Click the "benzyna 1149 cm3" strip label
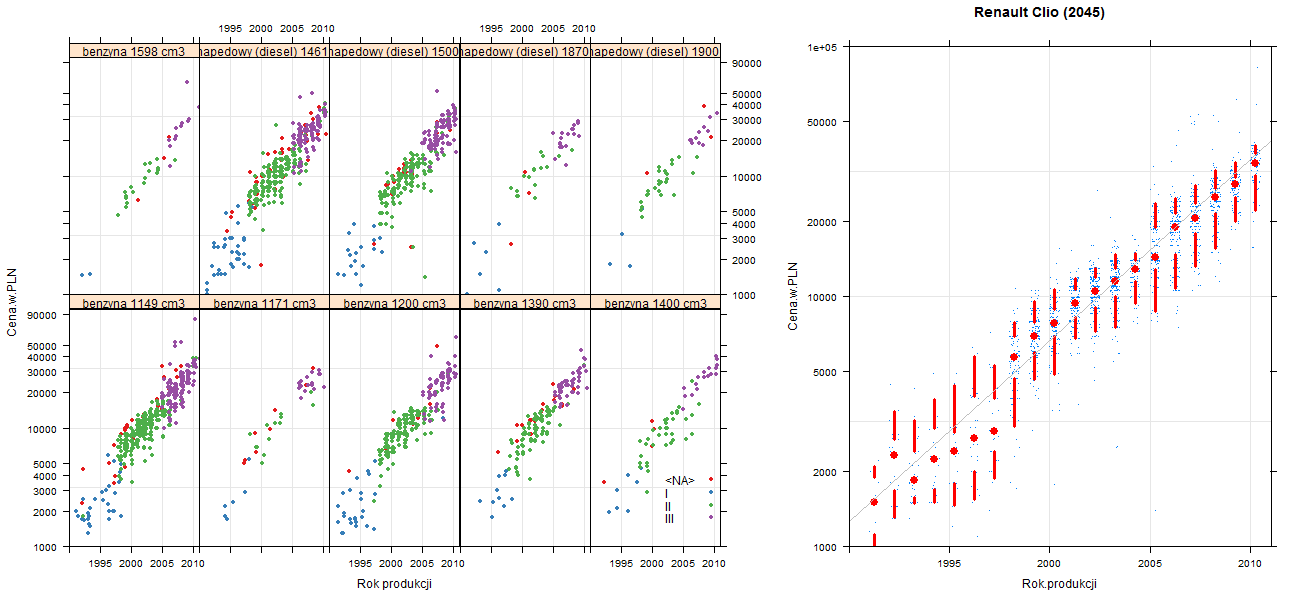The image size is (1300, 600). pyautogui.click(x=133, y=303)
